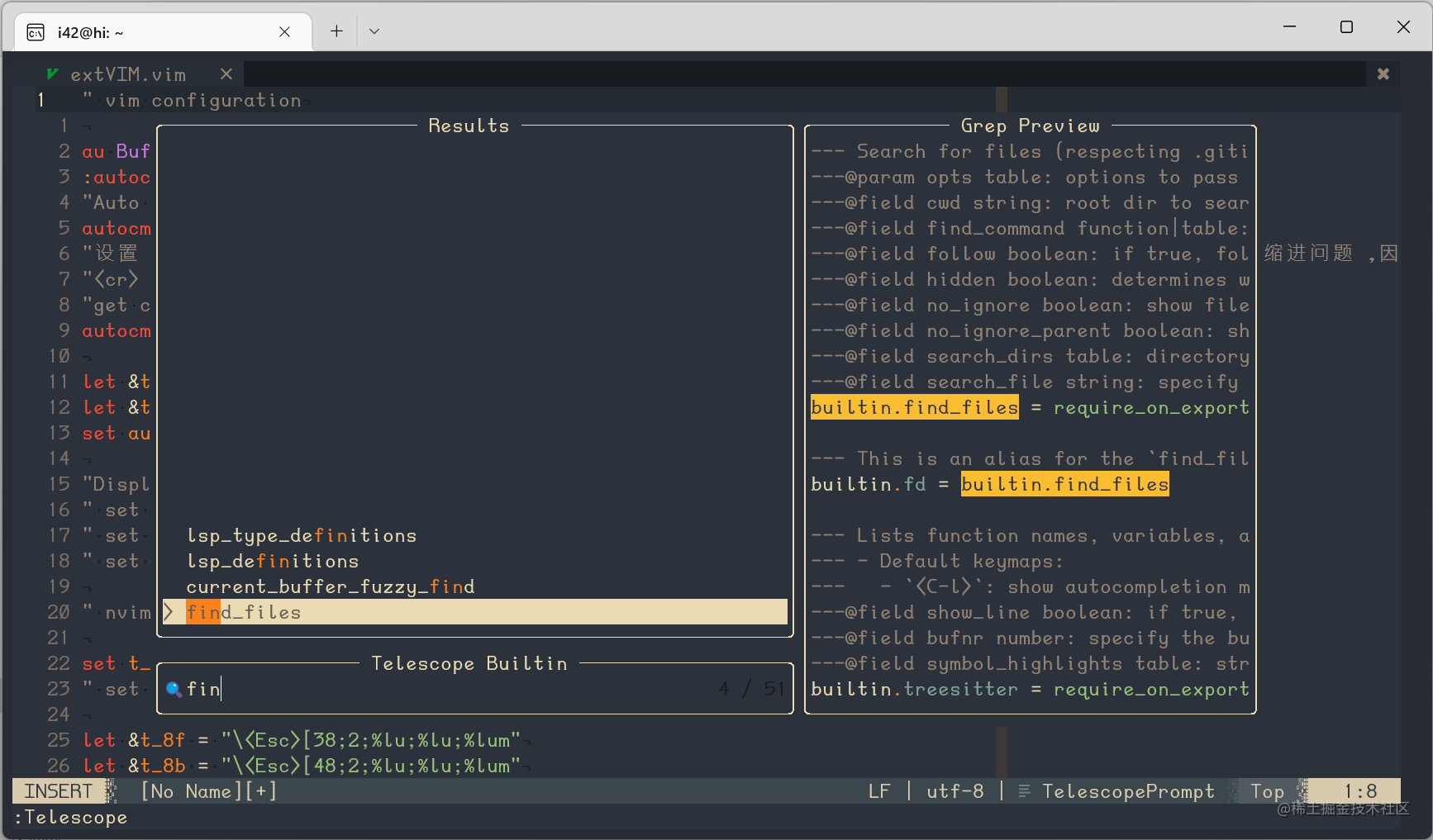Maximize the terminal window
The height and width of the screenshot is (840, 1433).
click(x=1346, y=27)
